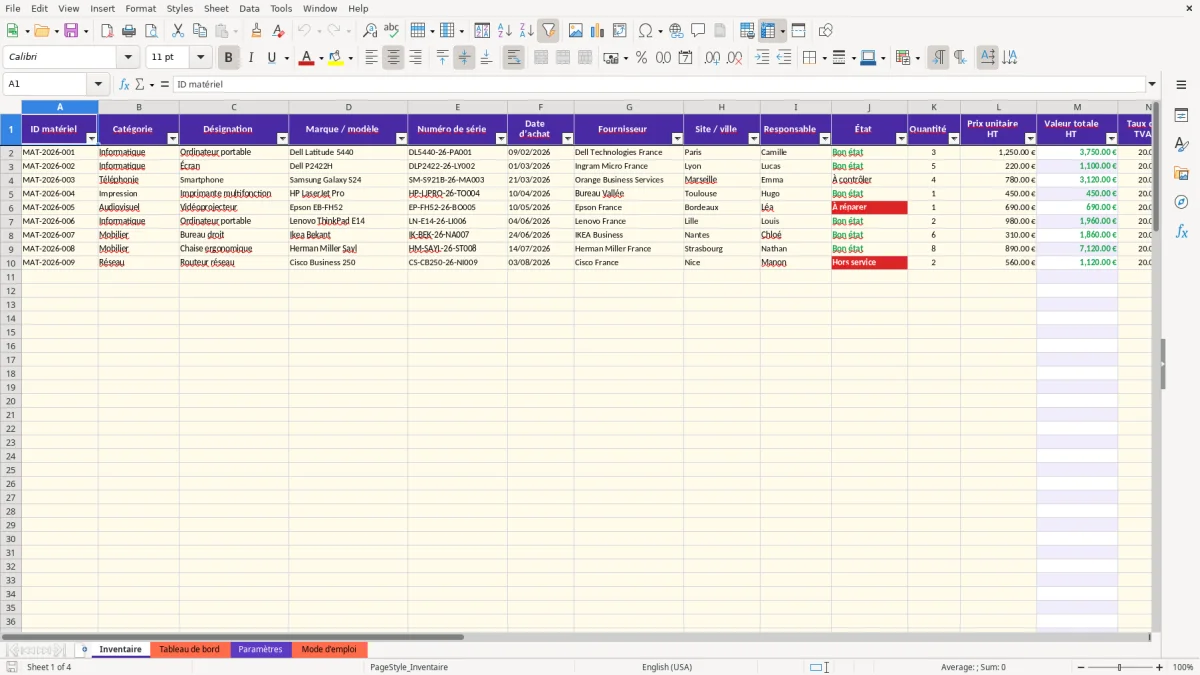This screenshot has width=1200, height=675.
Task: Click the Zoom In plus button
Action: (x=1160, y=667)
